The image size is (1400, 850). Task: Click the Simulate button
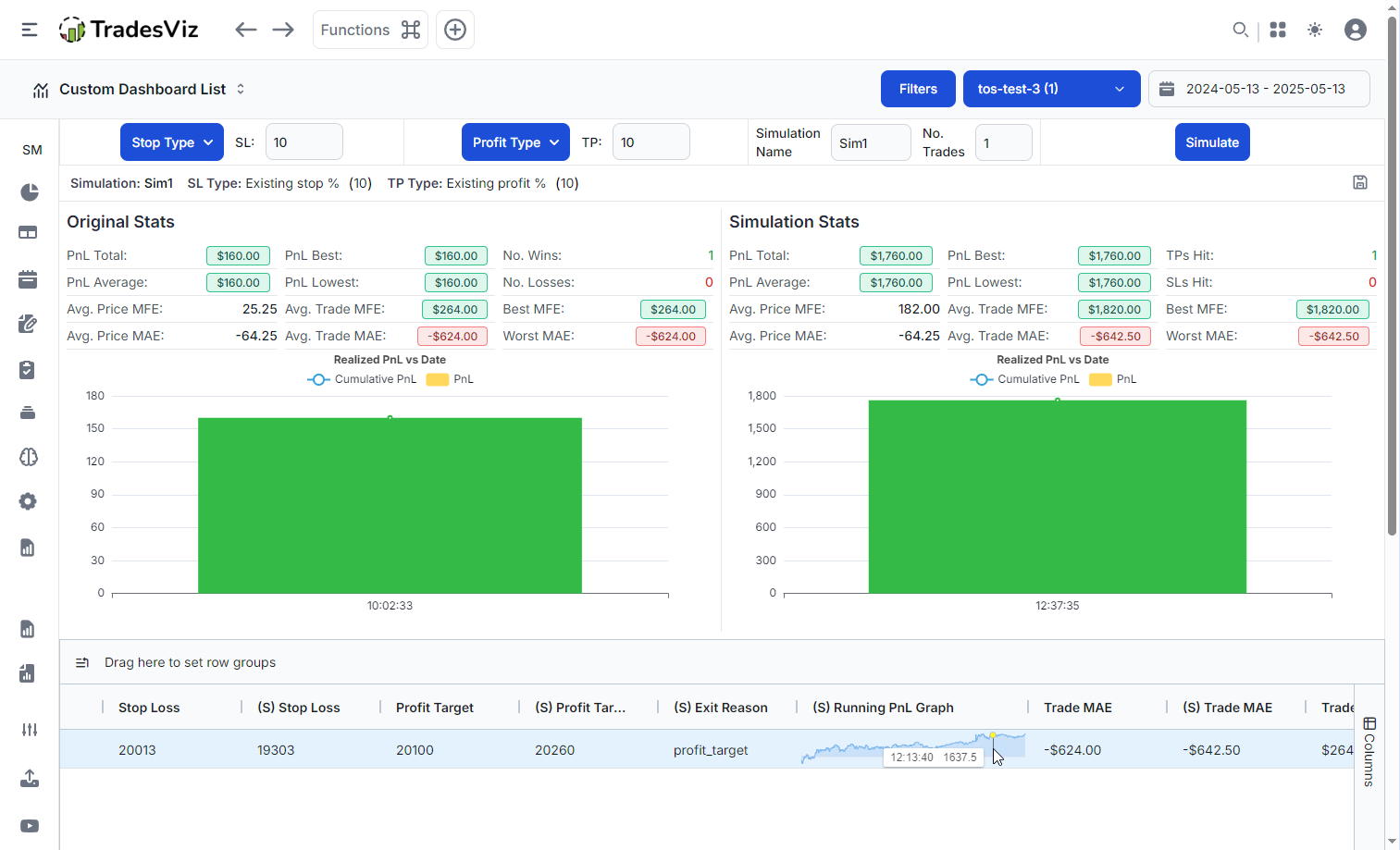pos(1211,142)
